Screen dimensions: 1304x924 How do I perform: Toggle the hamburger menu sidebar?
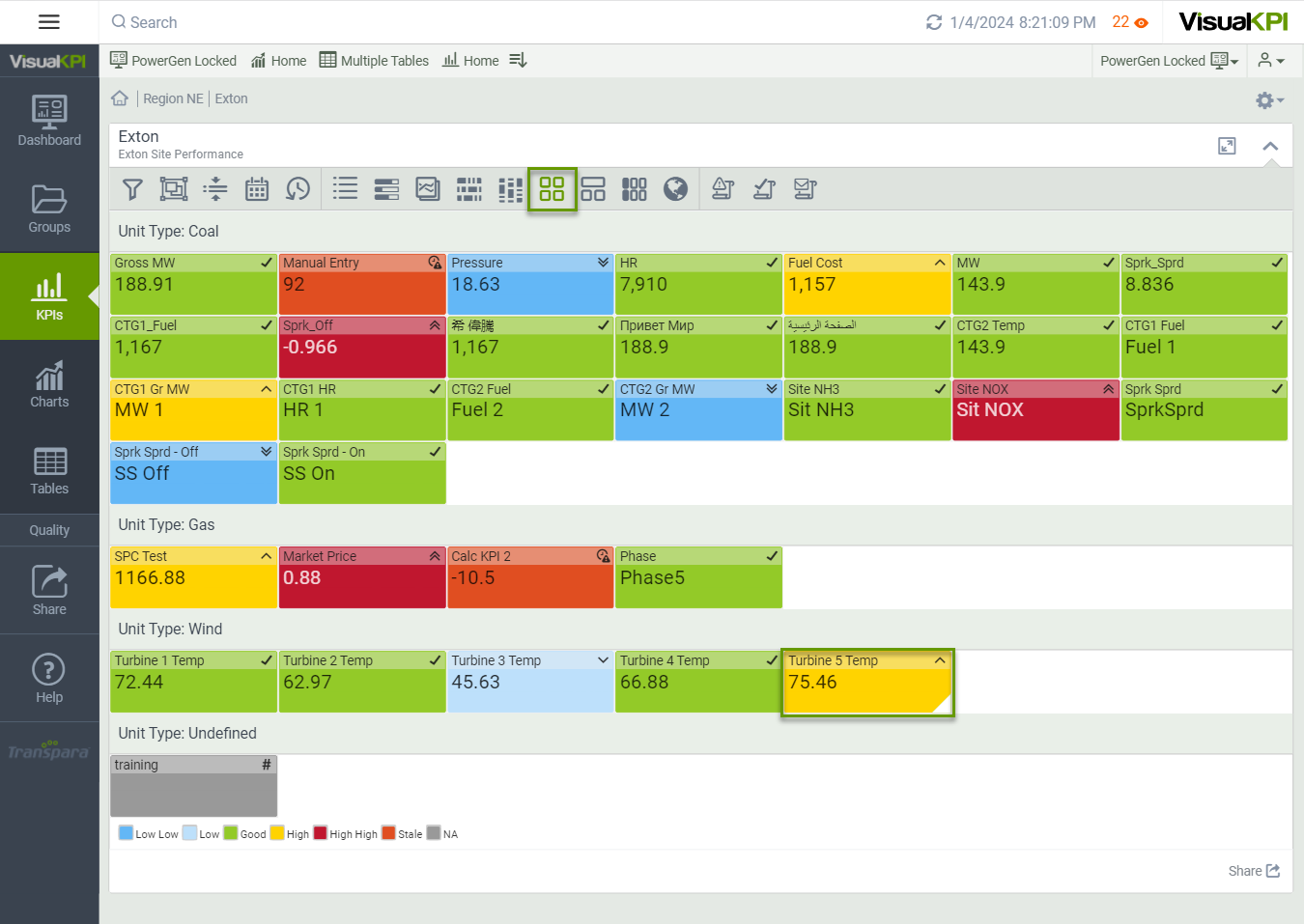(49, 22)
